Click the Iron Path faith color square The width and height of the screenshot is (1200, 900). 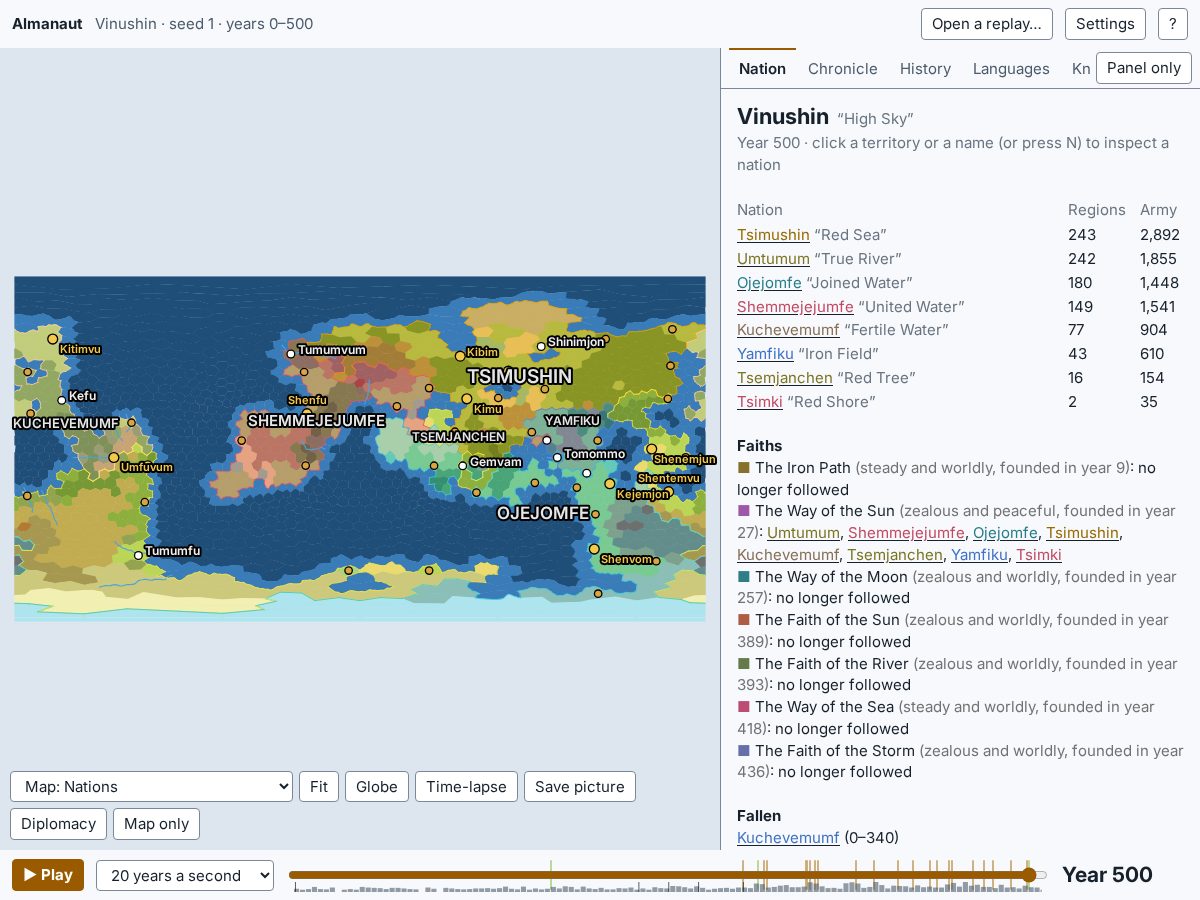743,467
